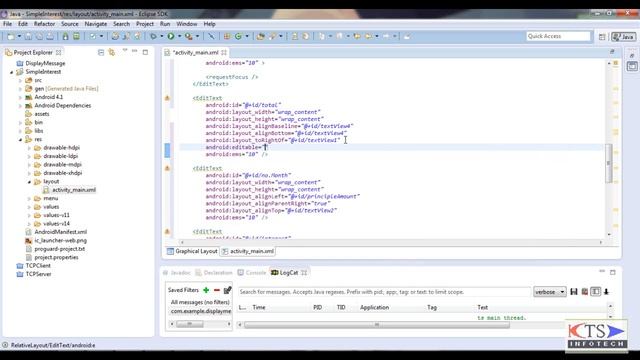Open the Debug dropdown arrow
This screenshot has height=360, width=640.
(x=162, y=36)
